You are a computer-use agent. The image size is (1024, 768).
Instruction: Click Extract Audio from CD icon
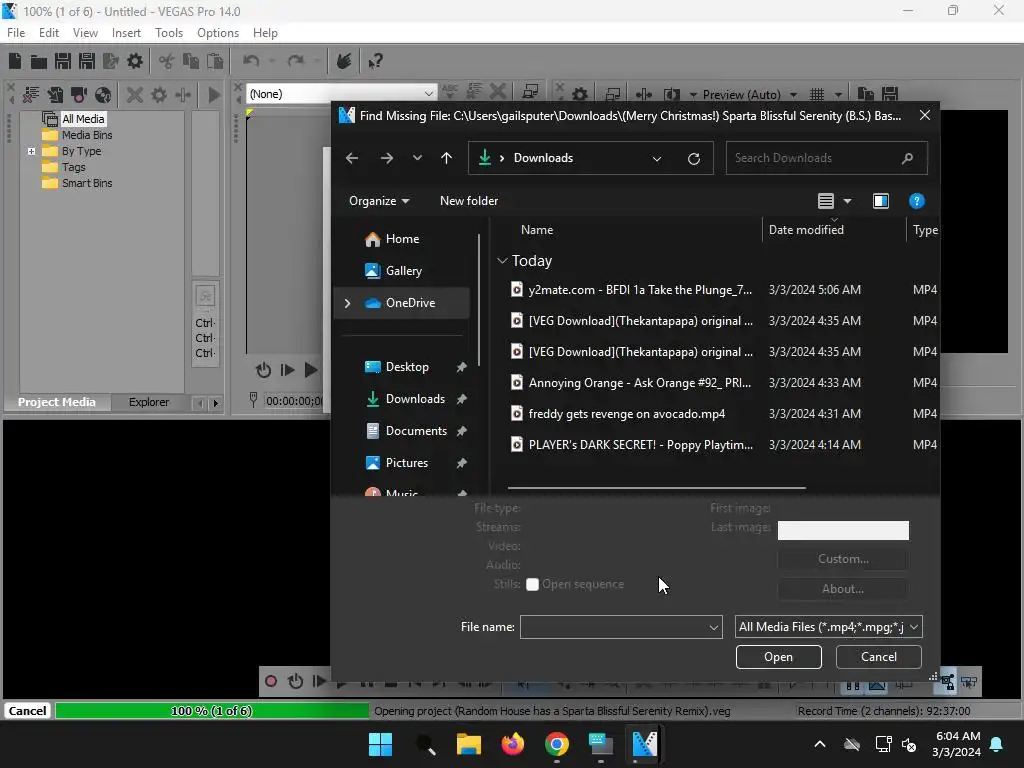[103, 95]
